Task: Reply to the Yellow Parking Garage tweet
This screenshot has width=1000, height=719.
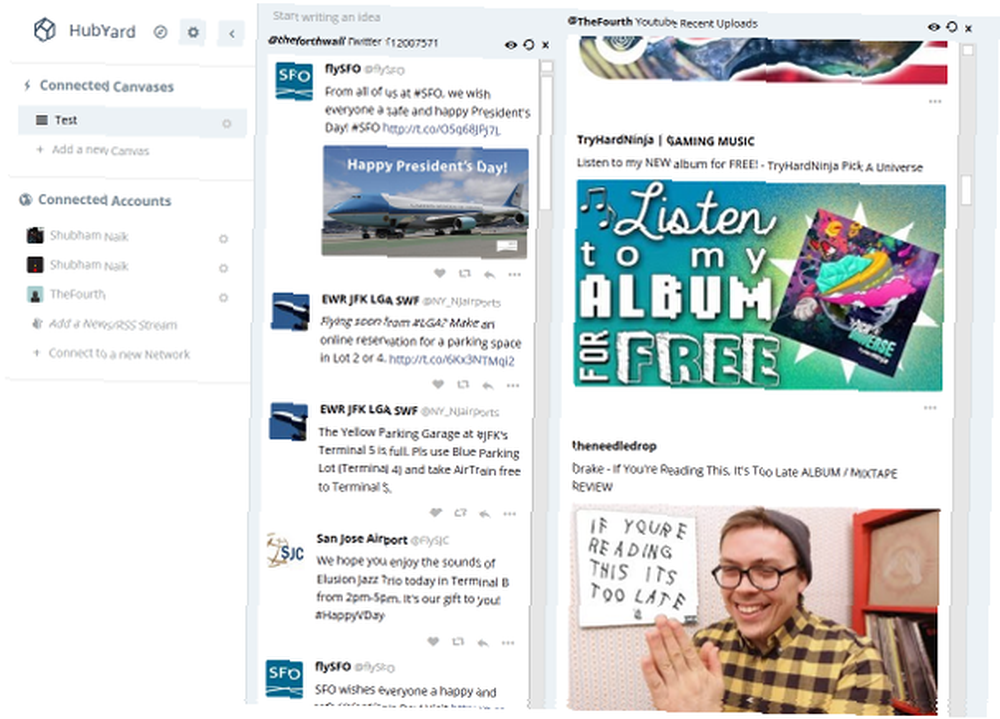Action: pyautogui.click(x=485, y=513)
